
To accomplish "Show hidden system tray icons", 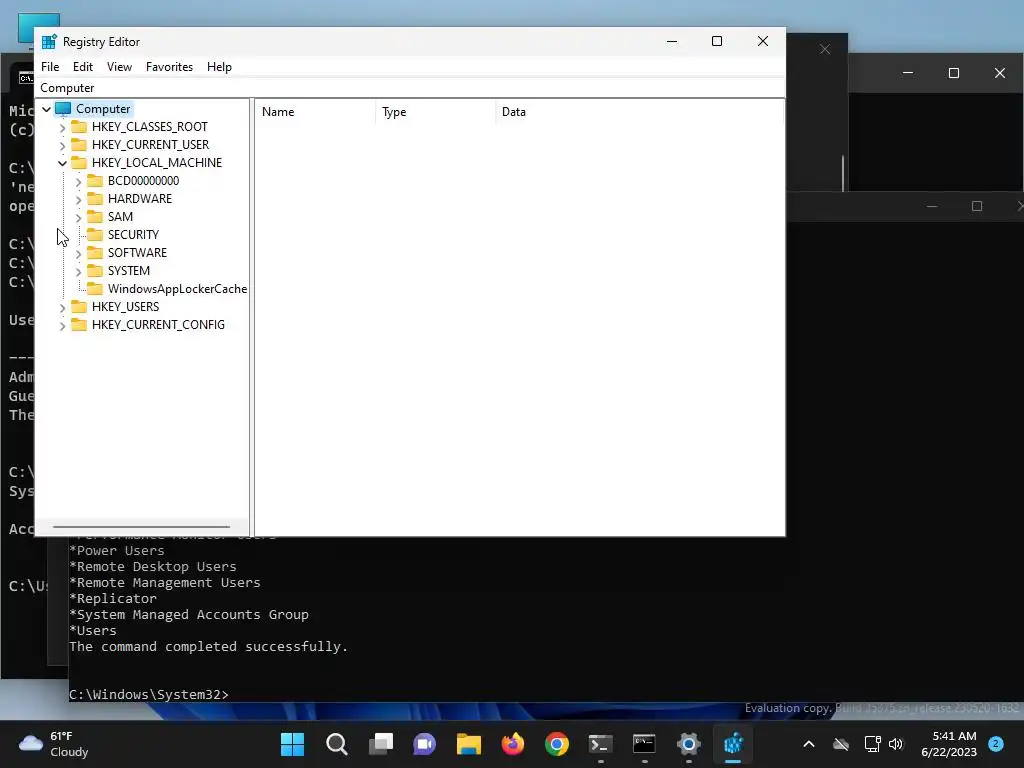I will click(x=808, y=744).
